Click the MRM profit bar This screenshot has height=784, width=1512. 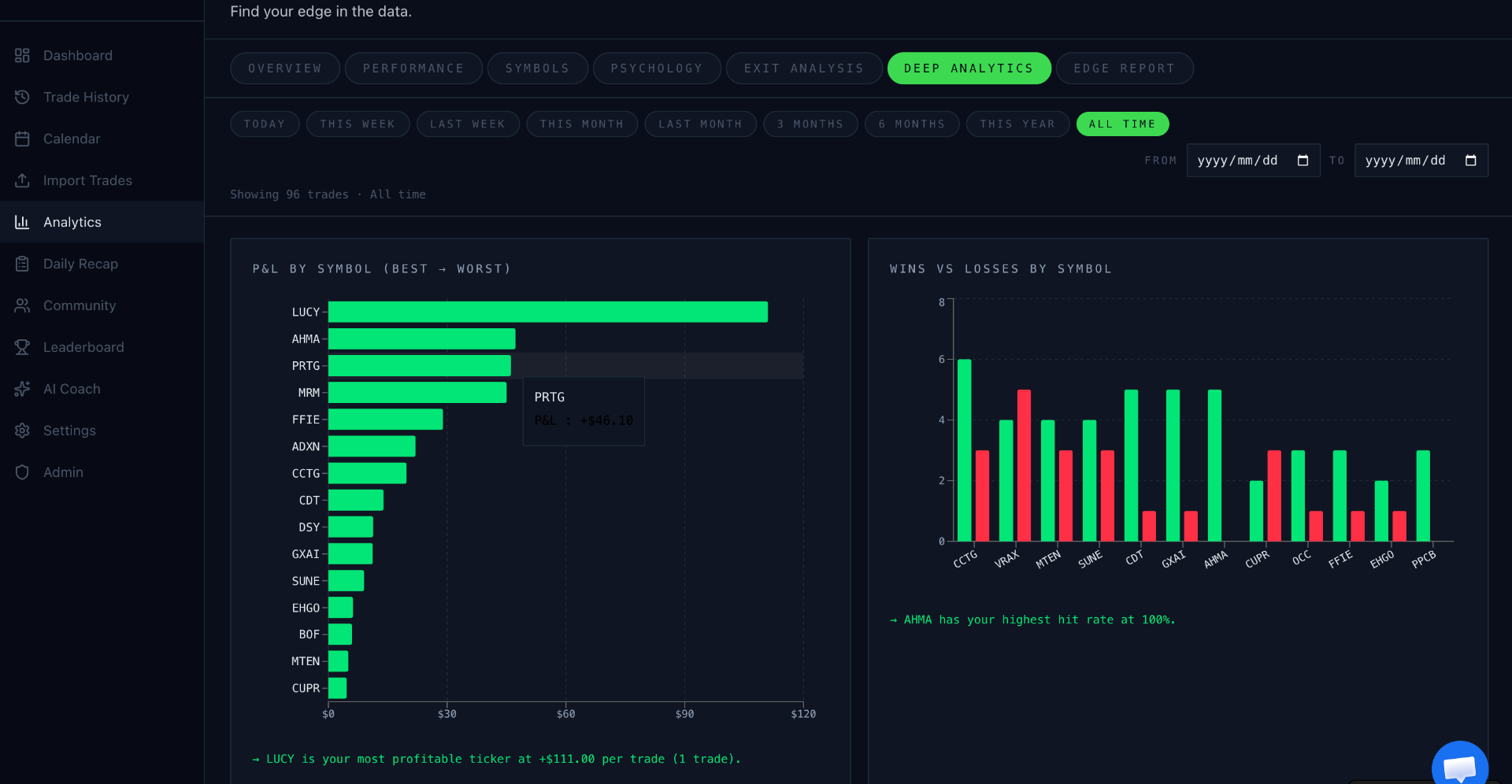(x=417, y=392)
